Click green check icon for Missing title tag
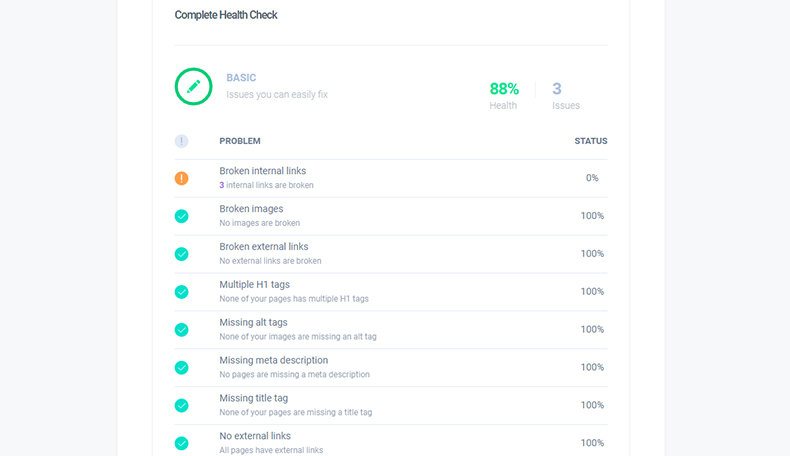This screenshot has width=790, height=456. pyautogui.click(x=181, y=405)
